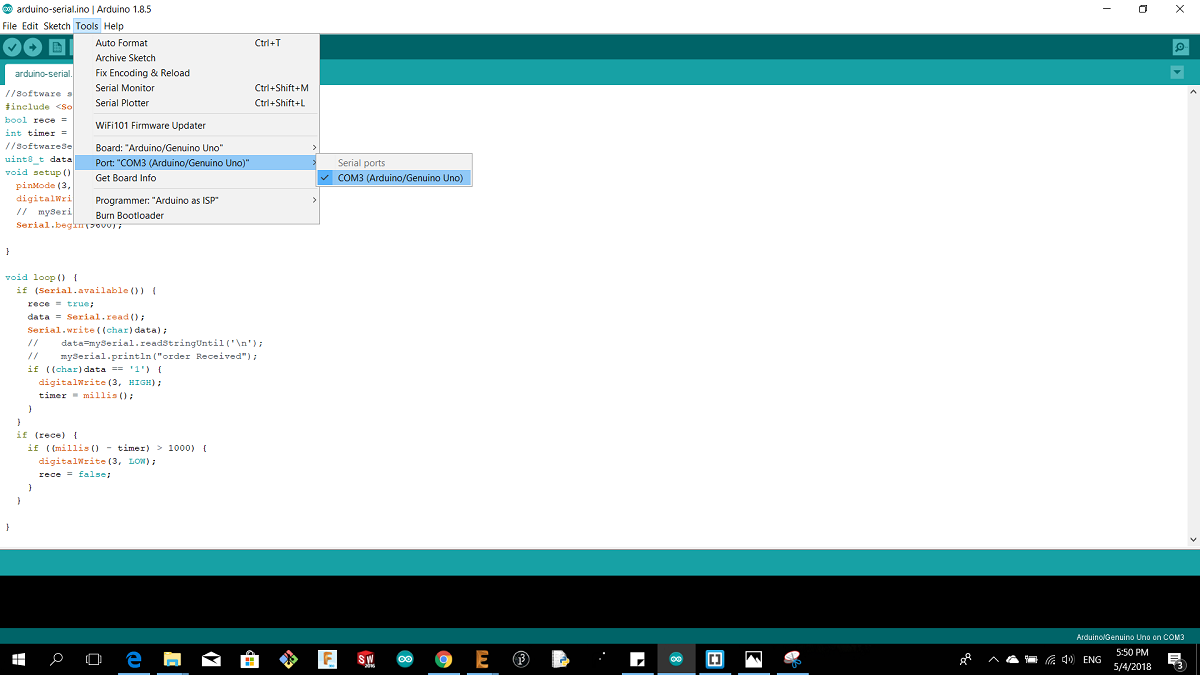The height and width of the screenshot is (675, 1200).
Task: Expand the Board Arduino/Genuino Uno submenu
Action: coord(197,148)
